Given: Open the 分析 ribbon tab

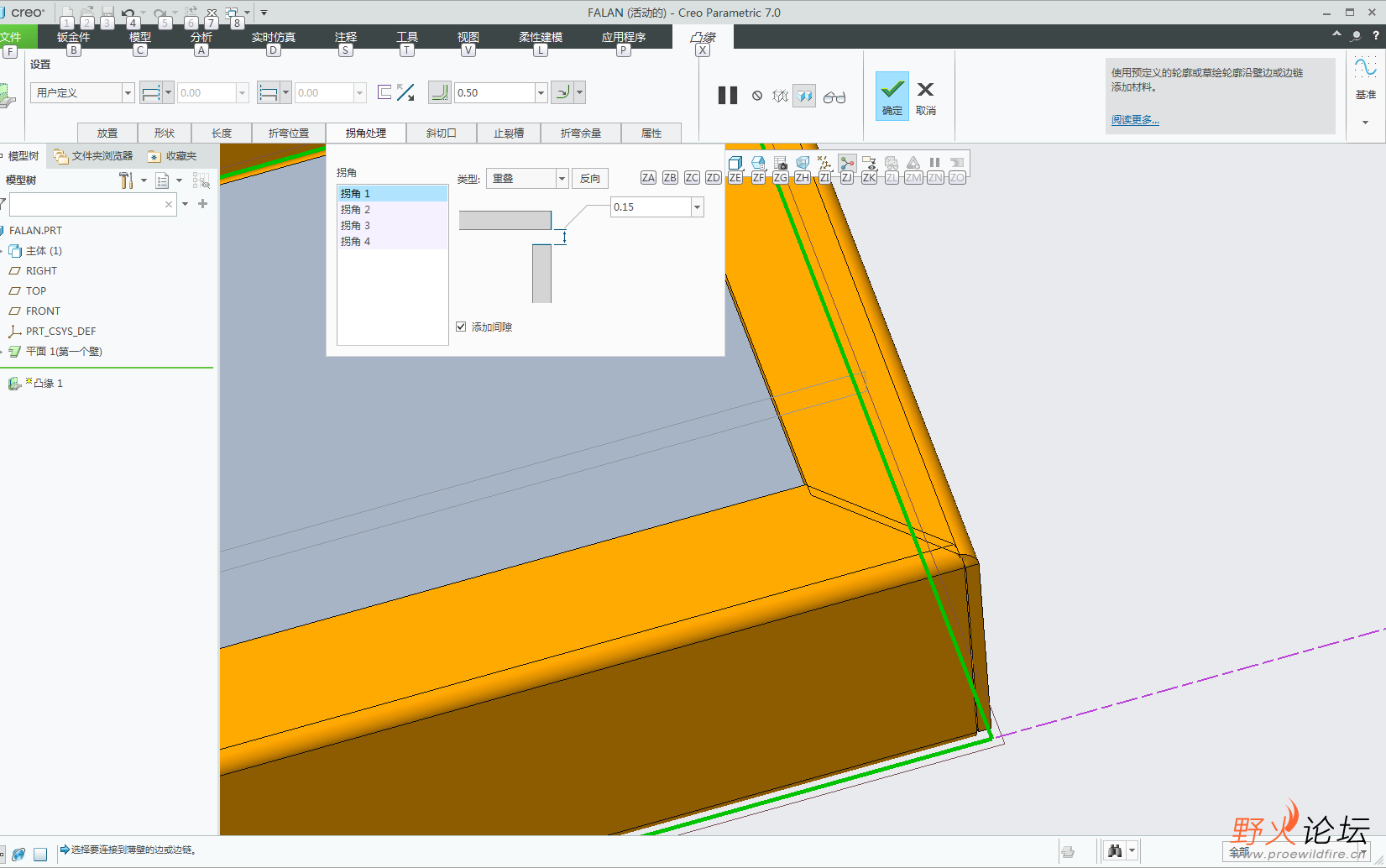Looking at the screenshot, I should click(201, 37).
